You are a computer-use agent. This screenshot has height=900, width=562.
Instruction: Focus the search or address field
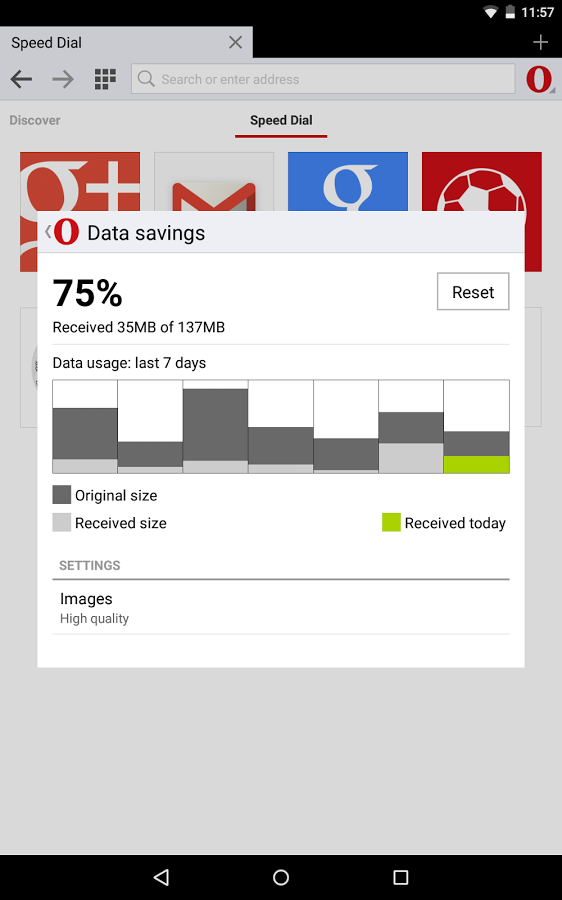323,79
